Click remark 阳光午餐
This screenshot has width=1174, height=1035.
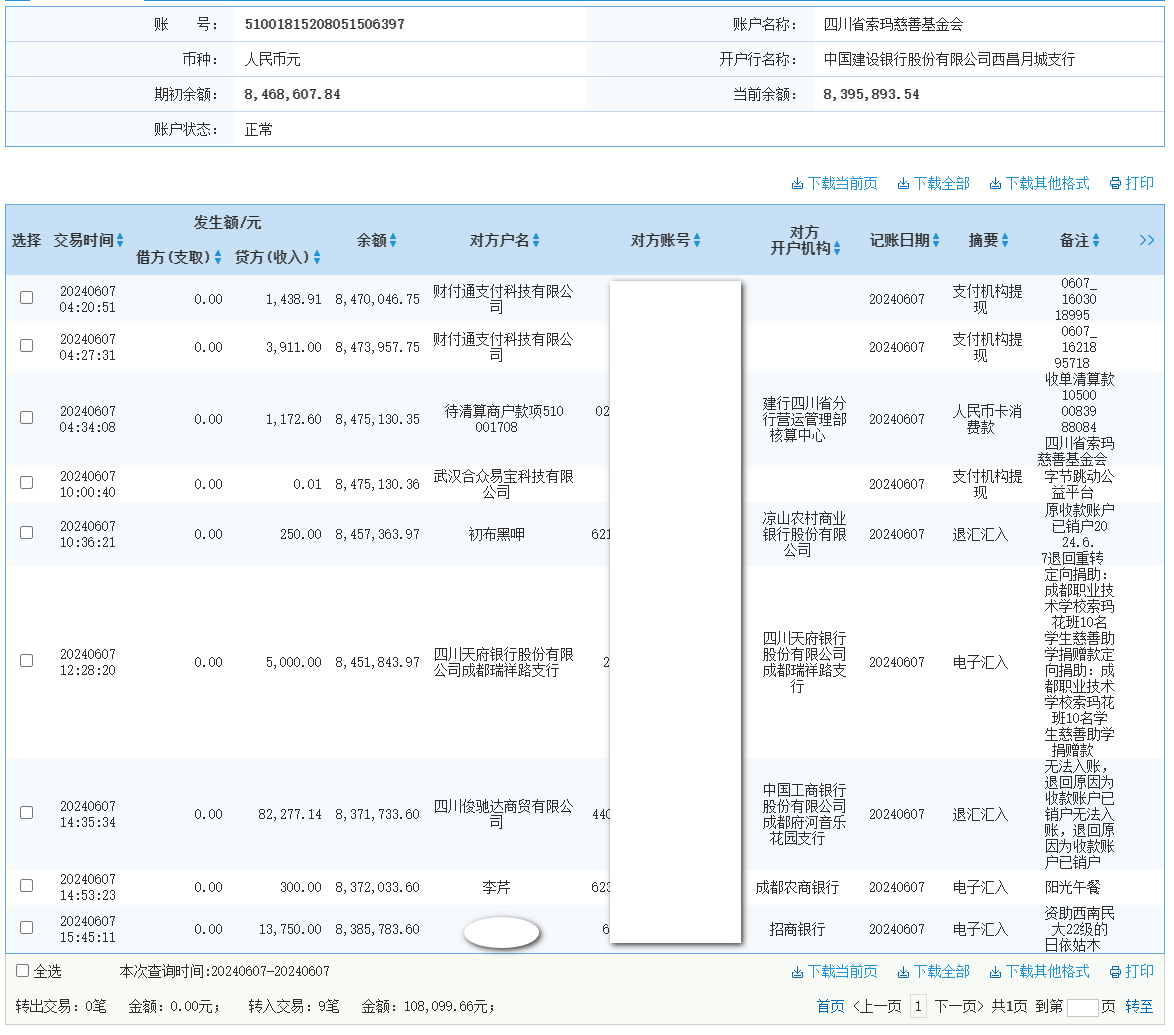click(1072, 887)
